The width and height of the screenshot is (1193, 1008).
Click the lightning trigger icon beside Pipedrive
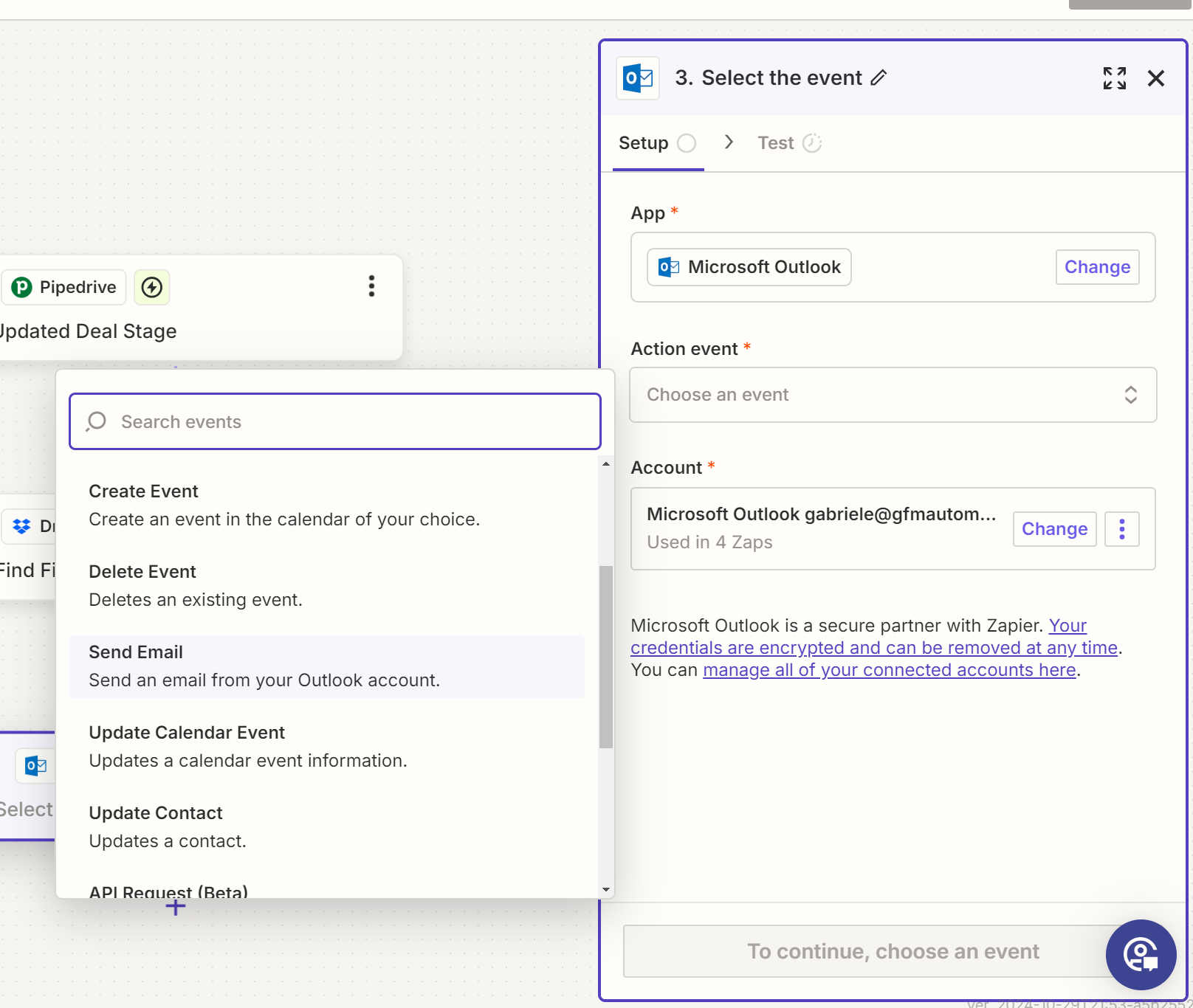152,287
